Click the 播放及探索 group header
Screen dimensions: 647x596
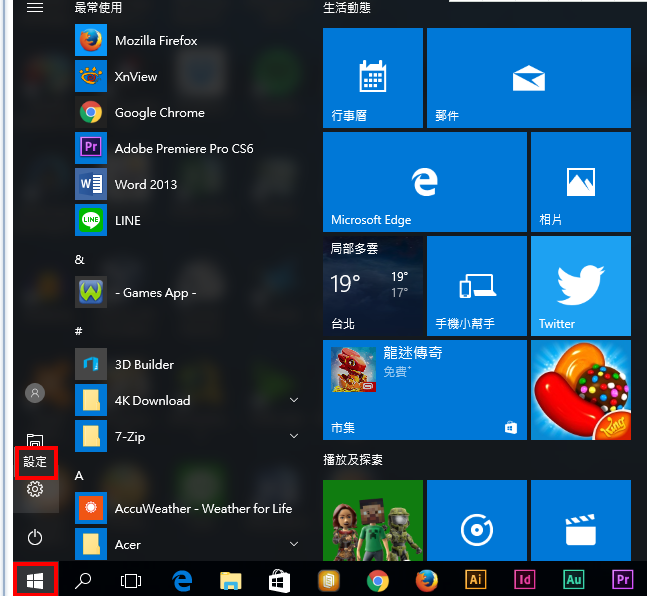coord(353,459)
